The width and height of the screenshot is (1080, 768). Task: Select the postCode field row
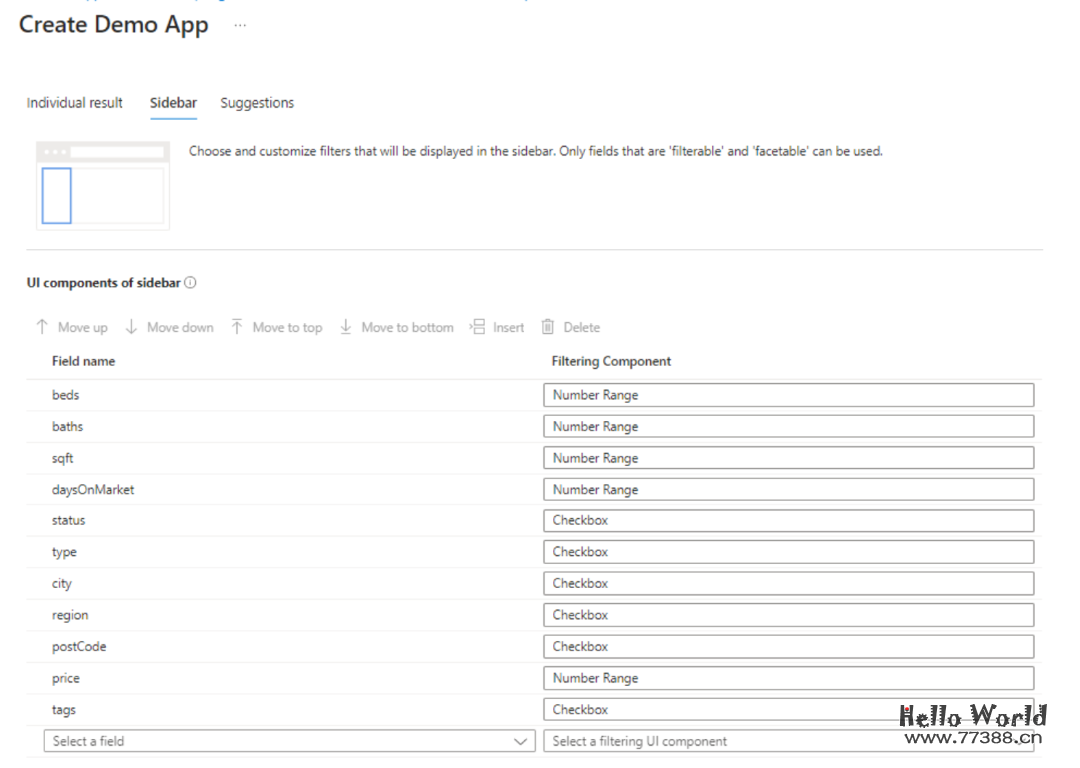(79, 647)
